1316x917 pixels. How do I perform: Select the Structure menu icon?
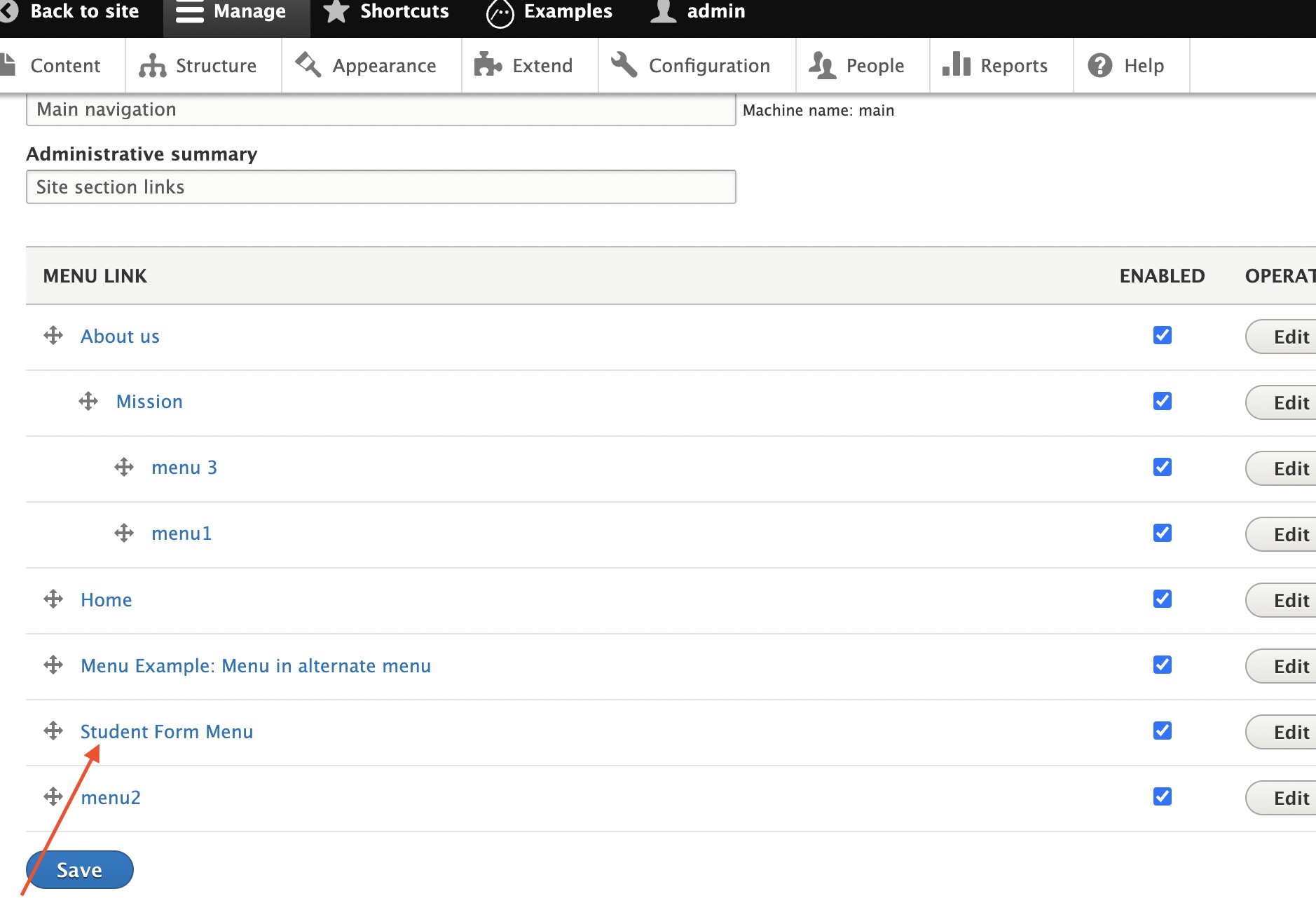[x=153, y=65]
